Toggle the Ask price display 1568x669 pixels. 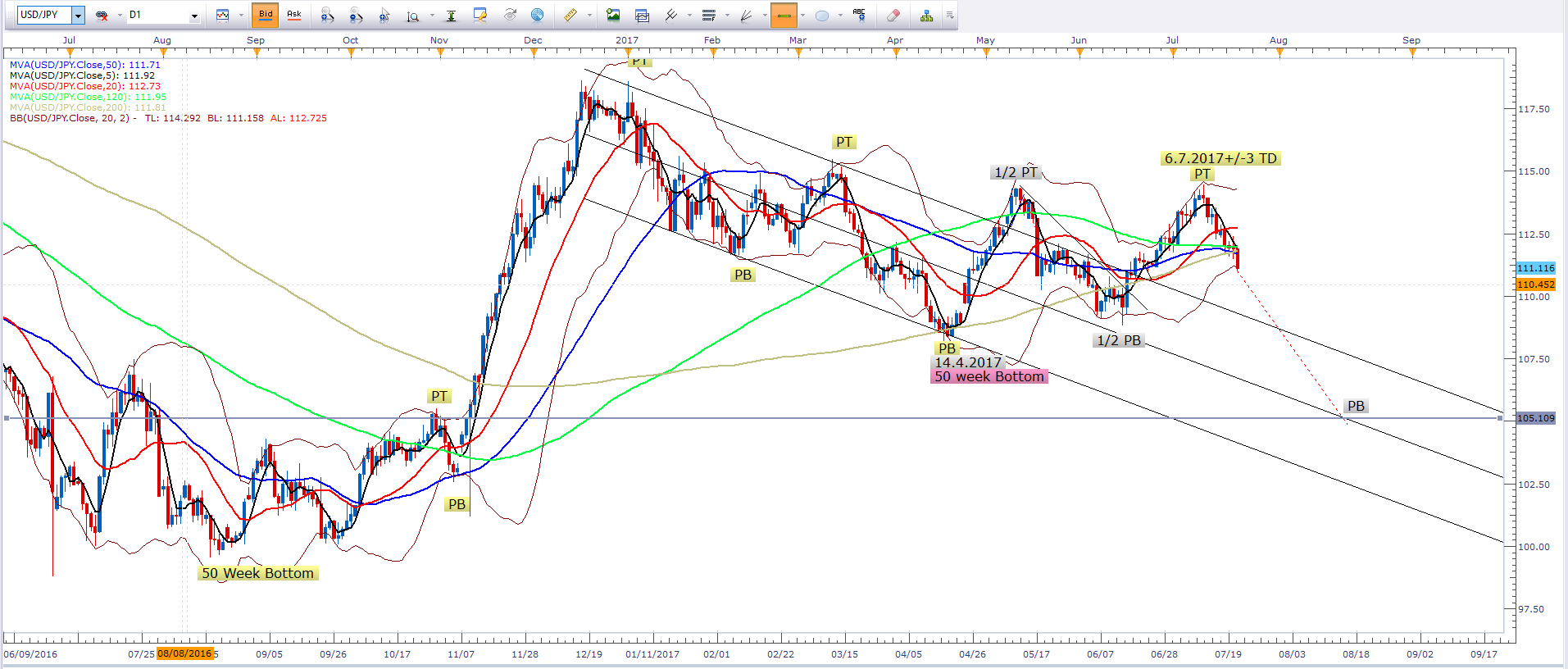pyautogui.click(x=294, y=15)
